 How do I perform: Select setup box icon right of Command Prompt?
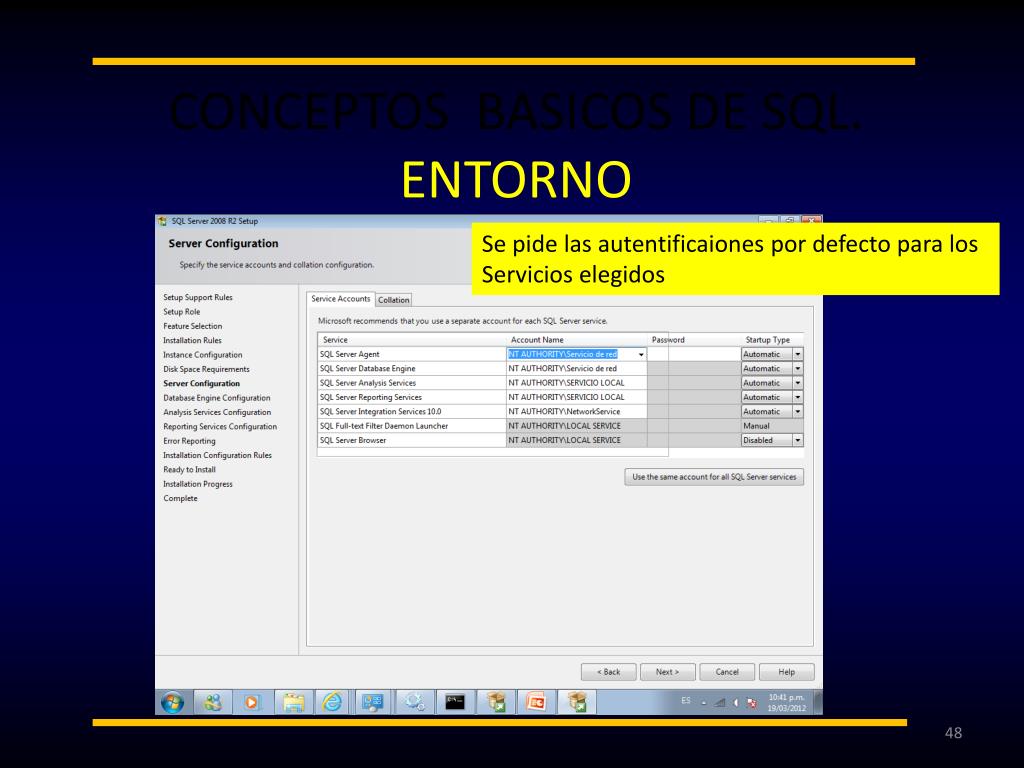point(496,703)
